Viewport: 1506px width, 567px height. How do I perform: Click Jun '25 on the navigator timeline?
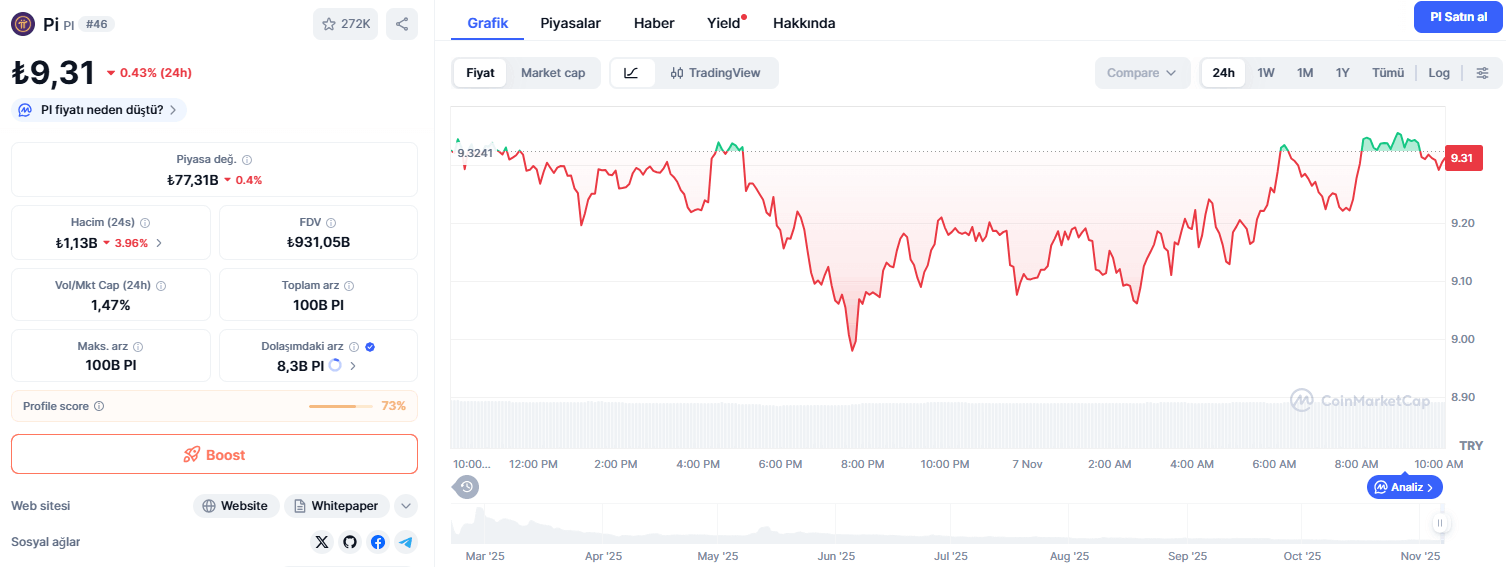pos(836,556)
